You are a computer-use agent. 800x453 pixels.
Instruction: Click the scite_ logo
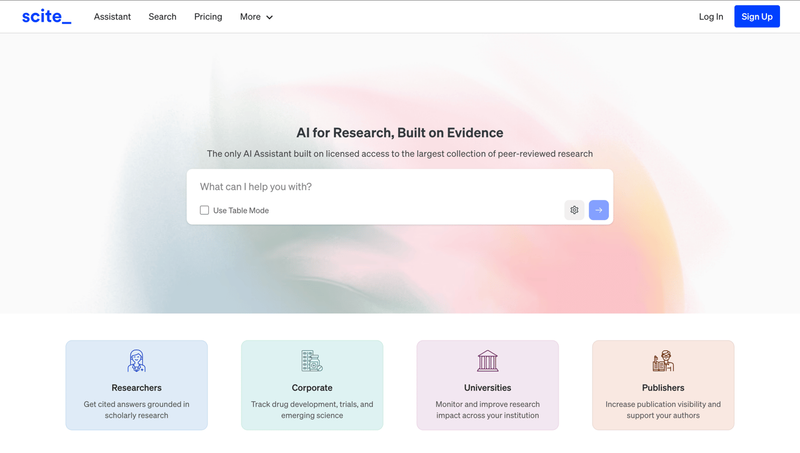click(46, 16)
